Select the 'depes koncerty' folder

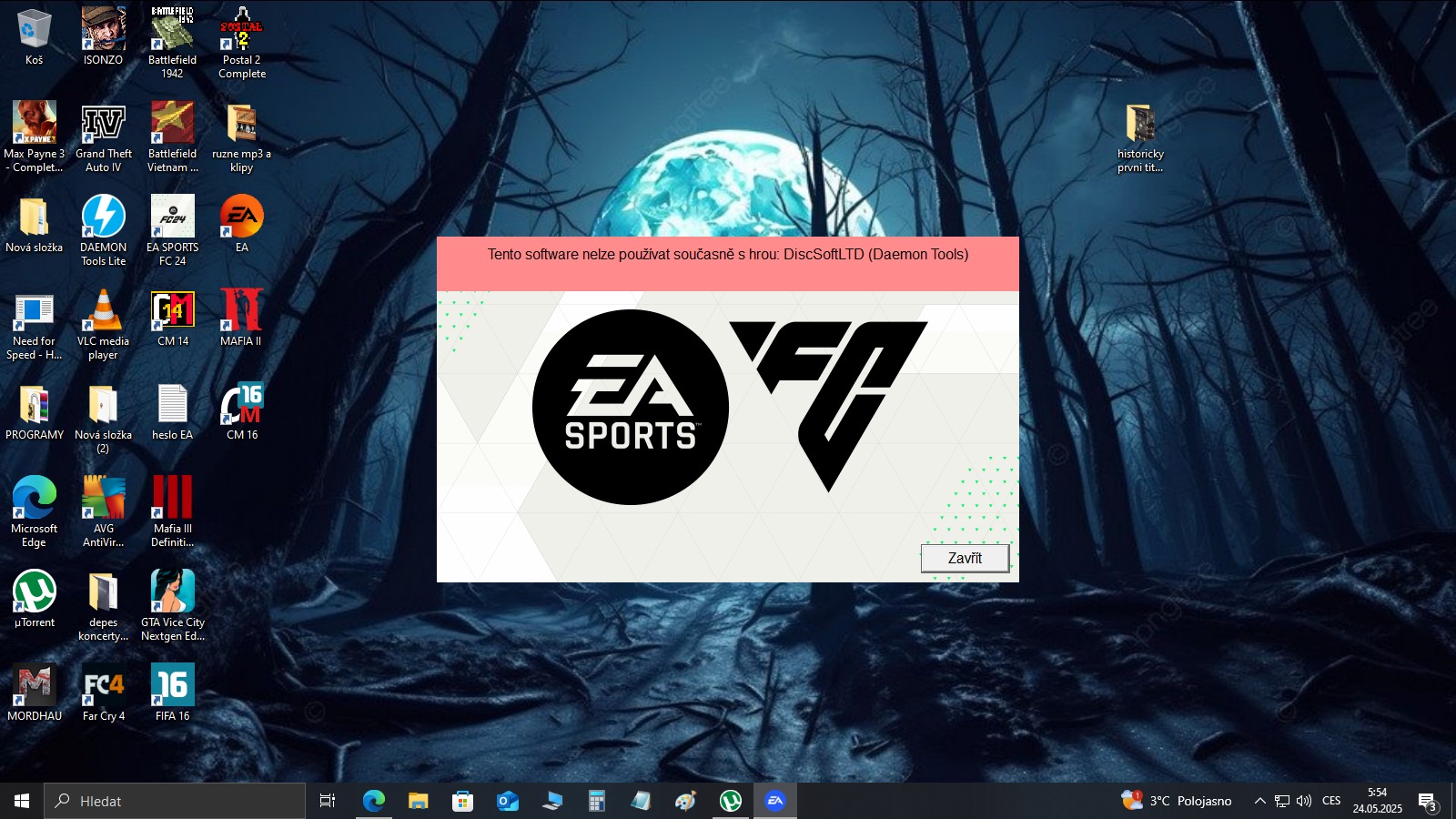pyautogui.click(x=103, y=606)
